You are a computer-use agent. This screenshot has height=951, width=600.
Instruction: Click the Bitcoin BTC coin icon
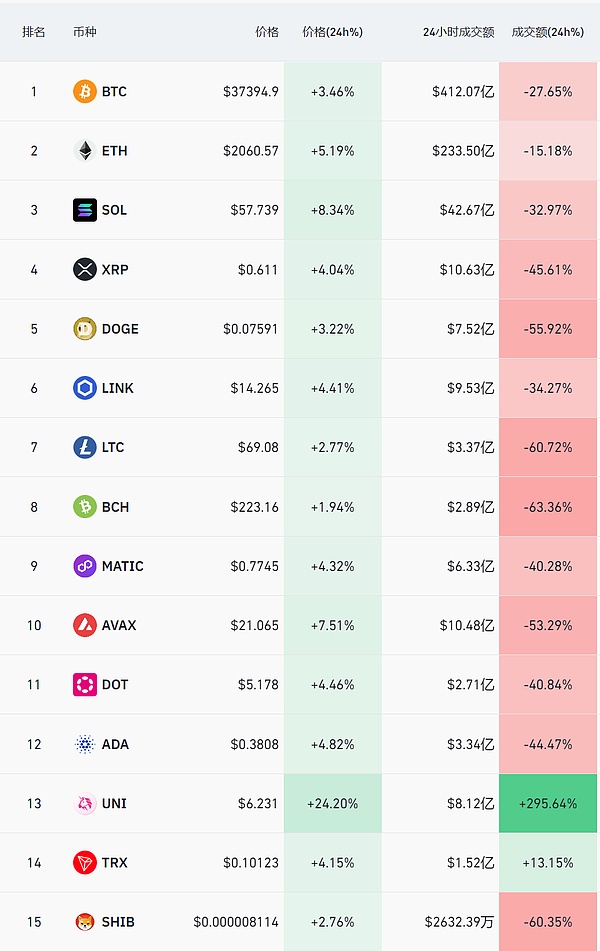[85, 92]
